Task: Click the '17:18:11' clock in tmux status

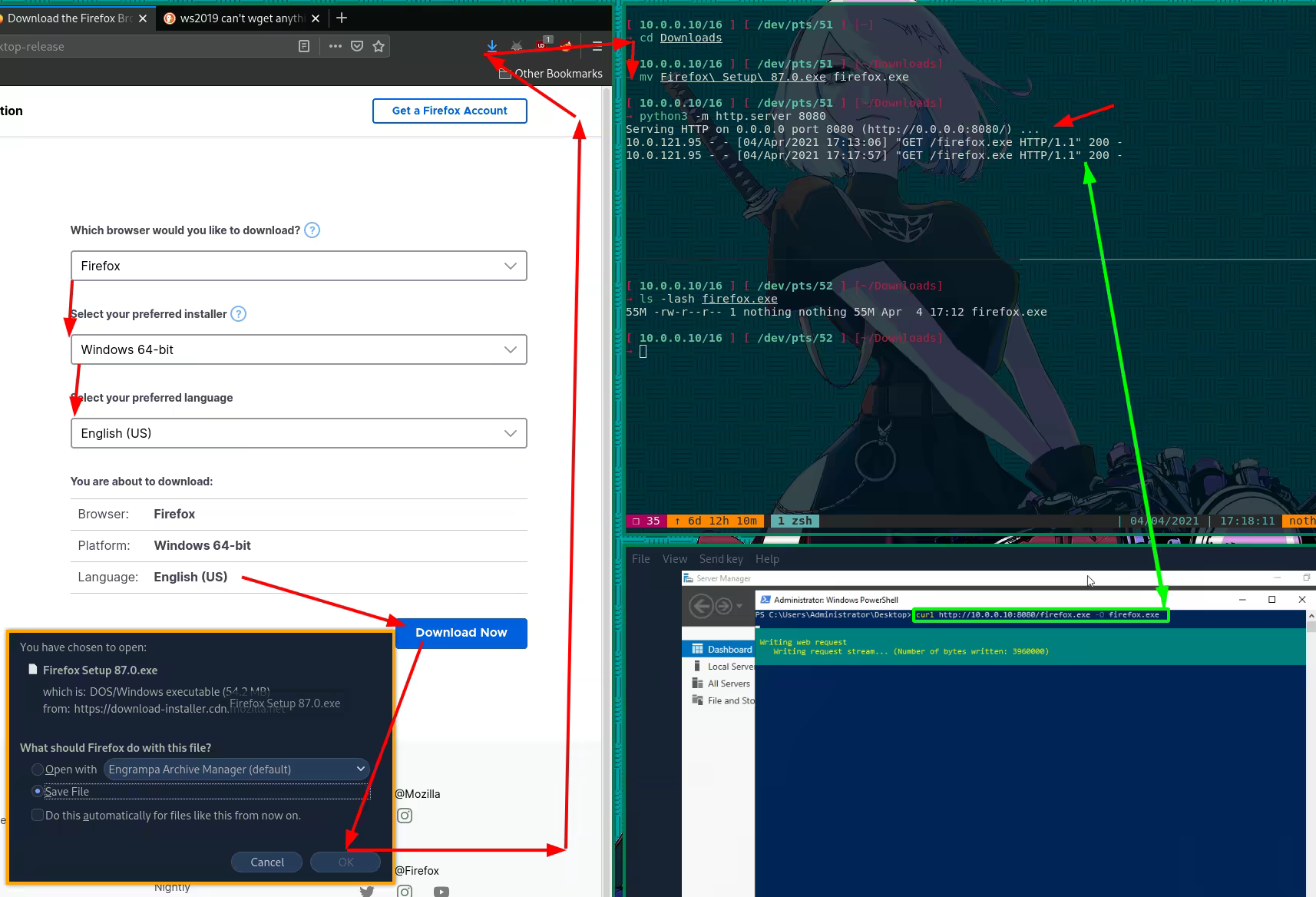Action: pyautogui.click(x=1247, y=521)
